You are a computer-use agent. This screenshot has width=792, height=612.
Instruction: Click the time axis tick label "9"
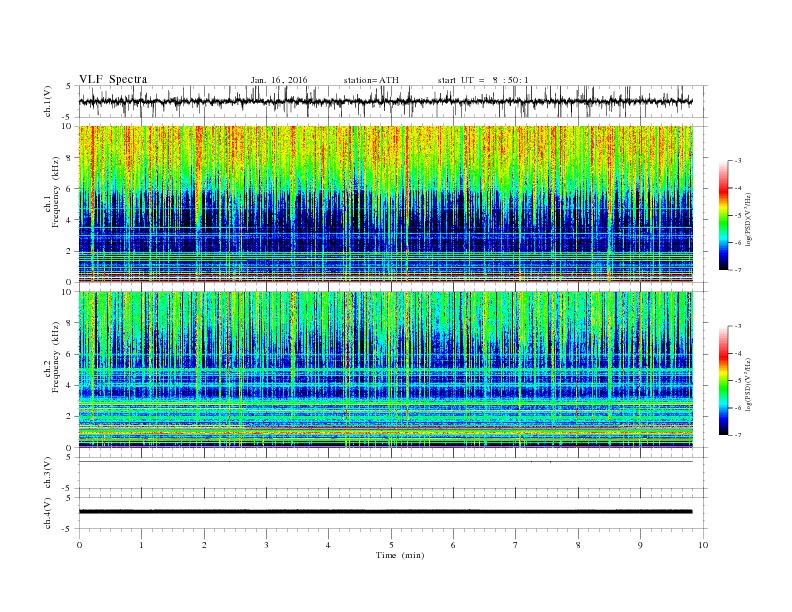point(640,545)
